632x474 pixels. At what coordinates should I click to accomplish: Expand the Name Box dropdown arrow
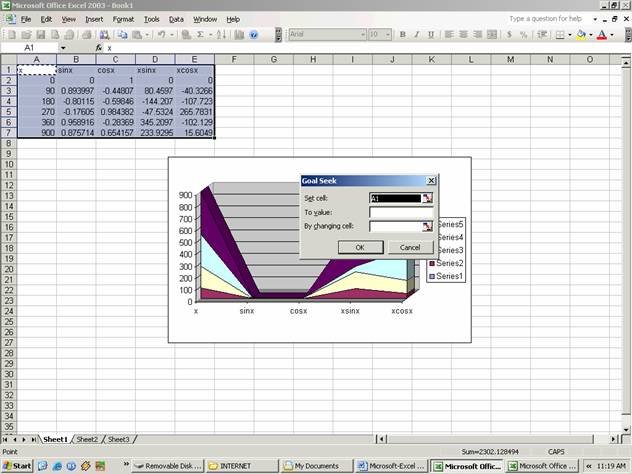click(x=63, y=48)
